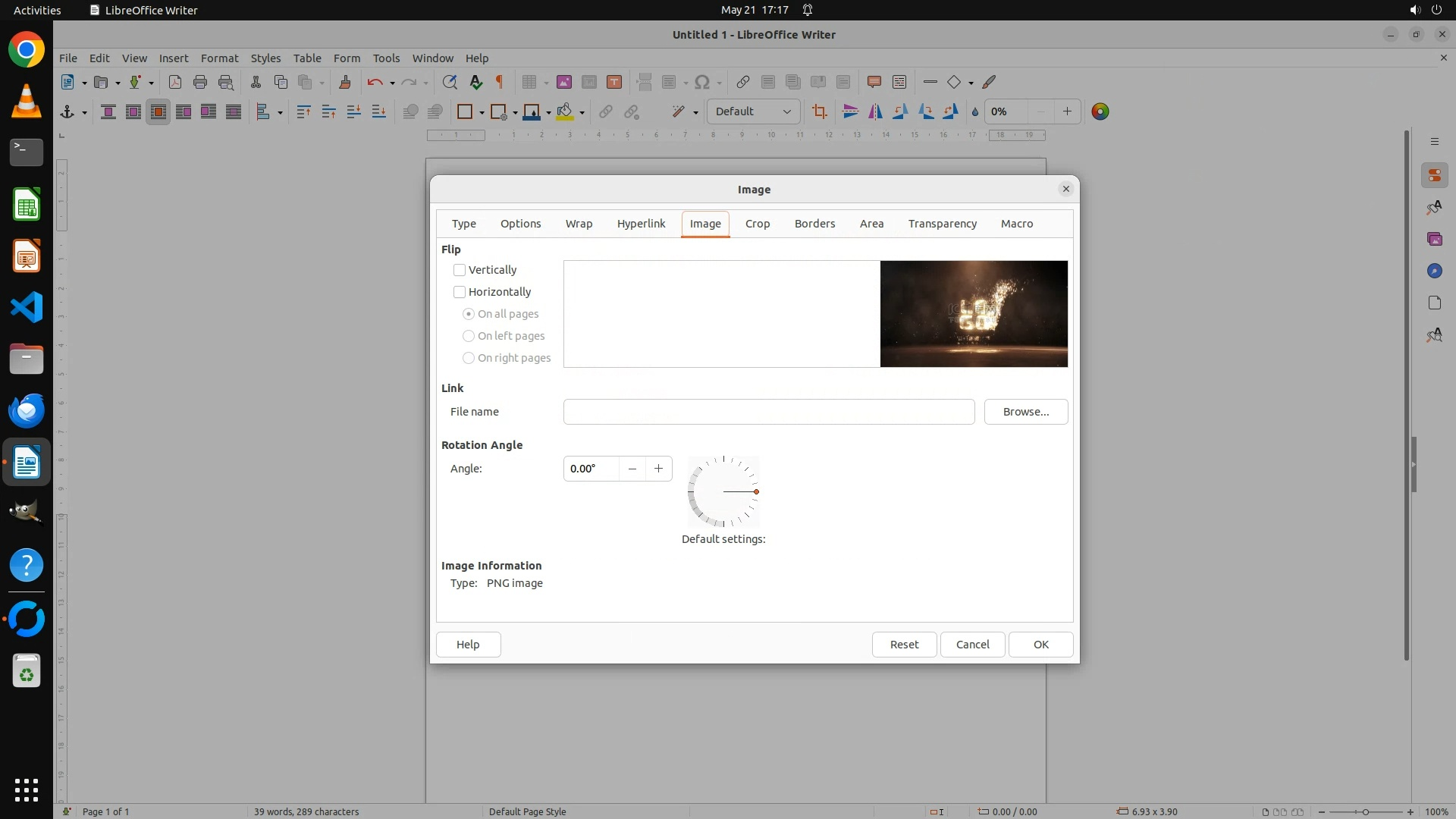Select the Clone Formatting paintbrush icon

(x=345, y=83)
